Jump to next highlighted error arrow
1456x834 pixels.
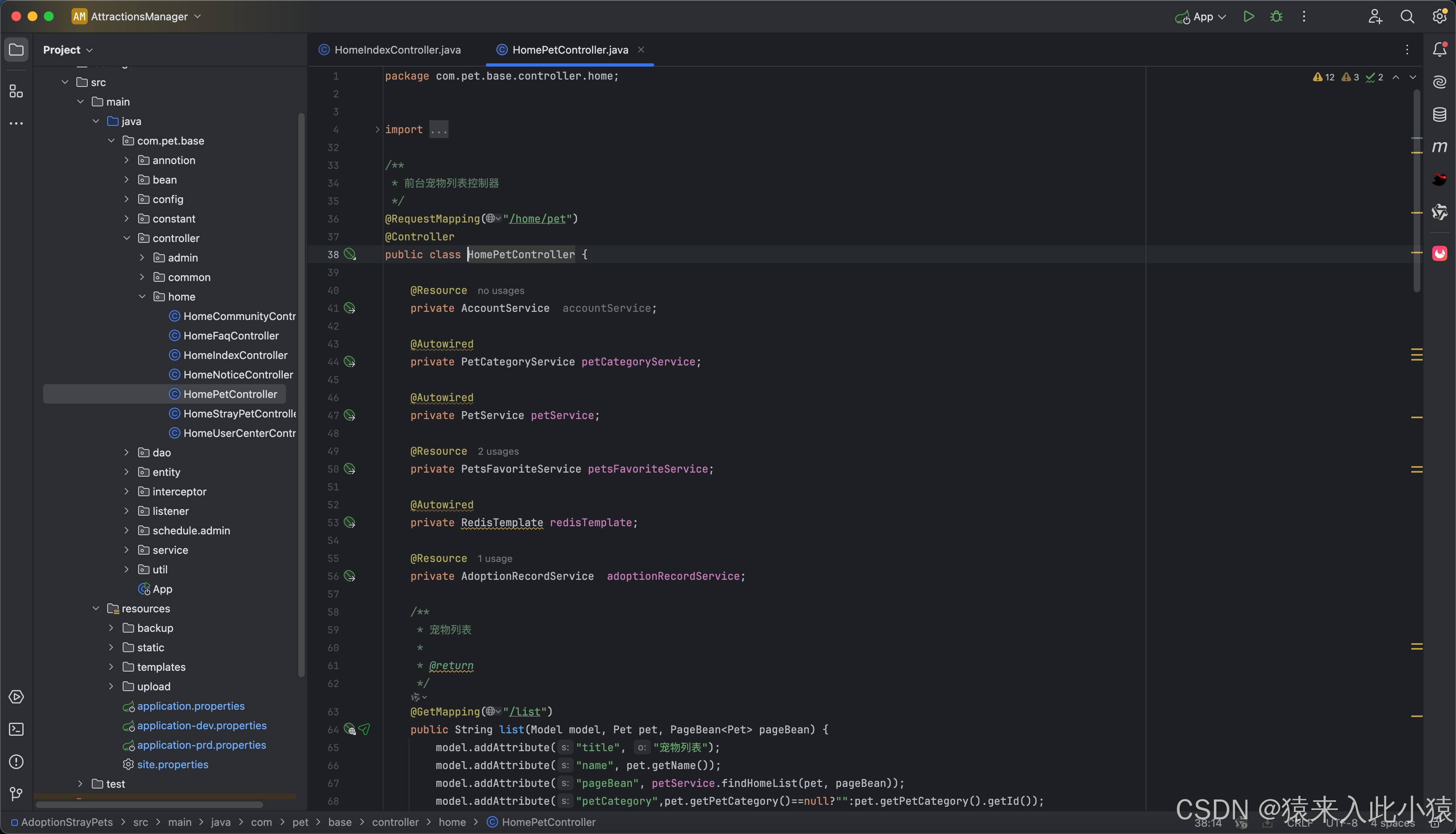click(1413, 77)
